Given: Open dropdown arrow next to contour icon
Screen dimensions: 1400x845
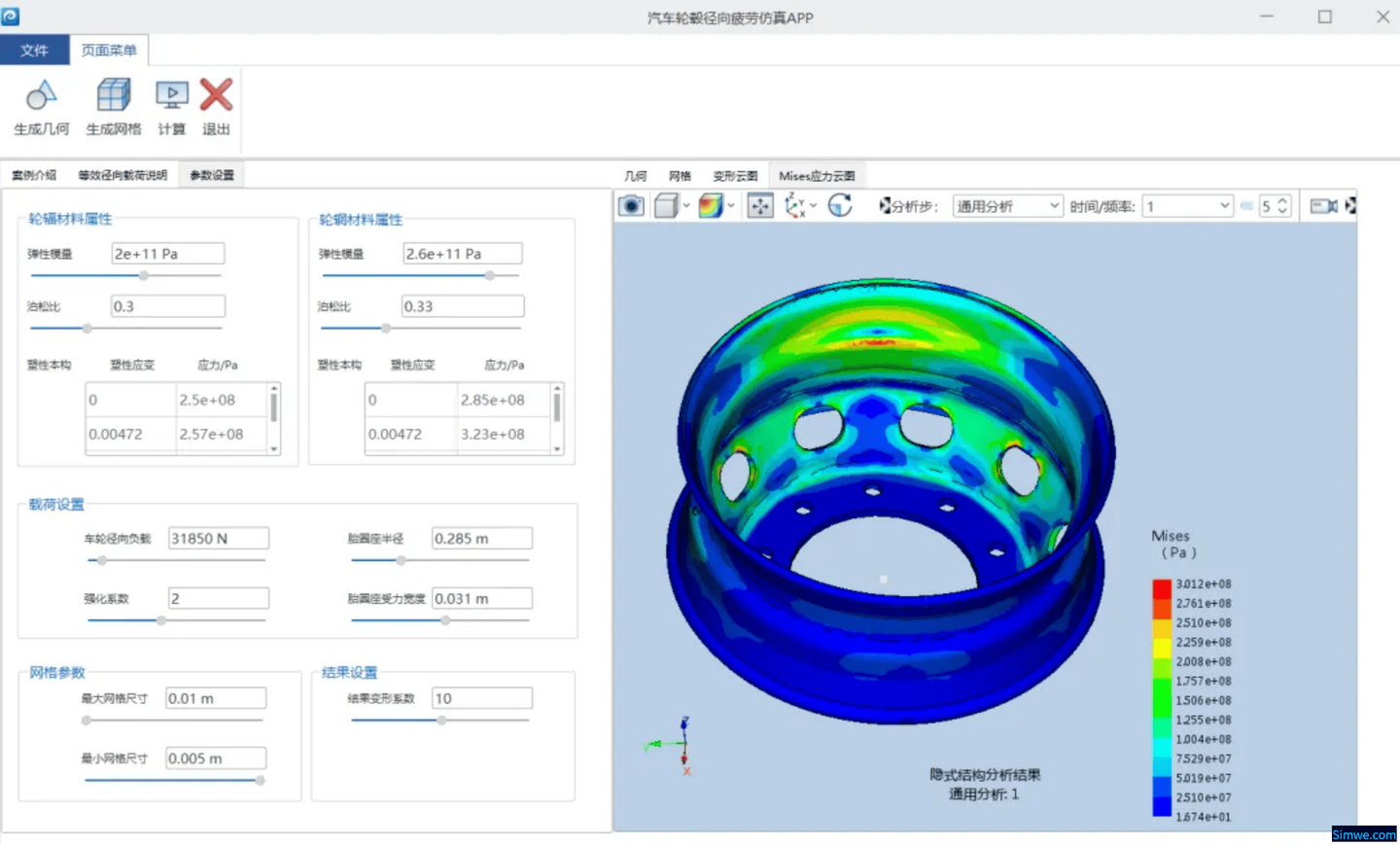Looking at the screenshot, I should 731,206.
